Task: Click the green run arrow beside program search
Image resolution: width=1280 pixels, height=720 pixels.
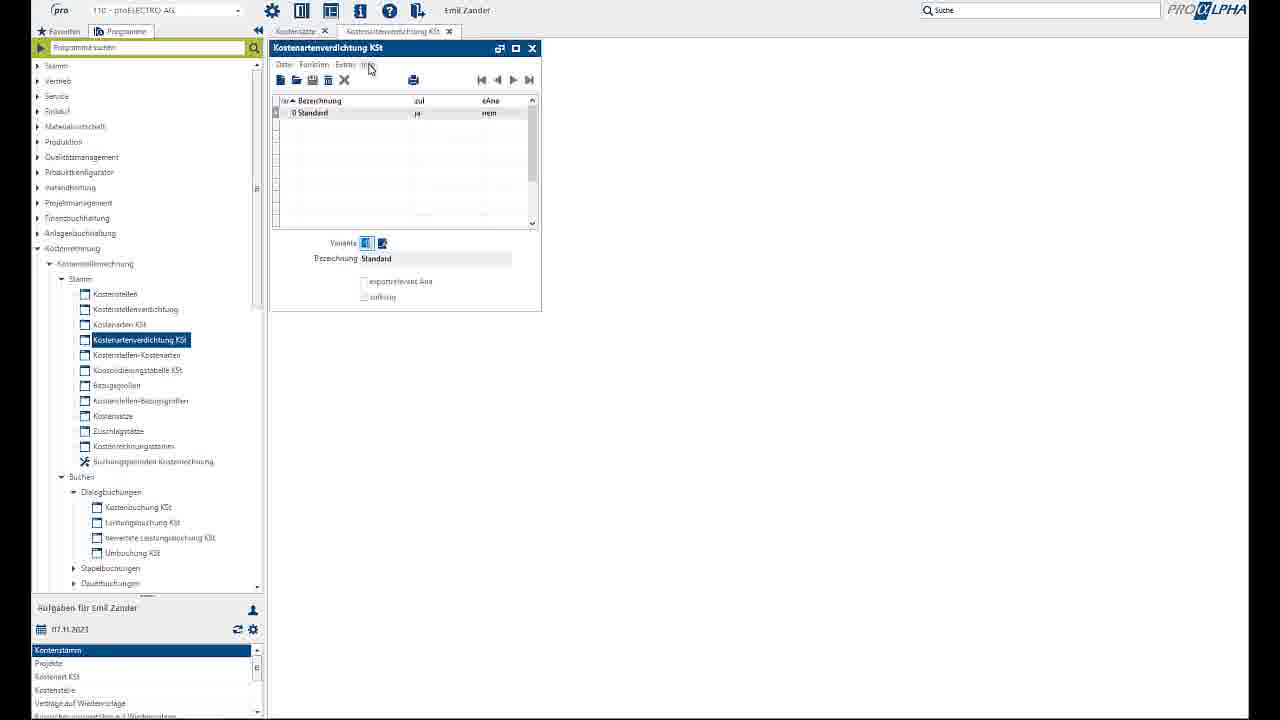Action: point(41,48)
